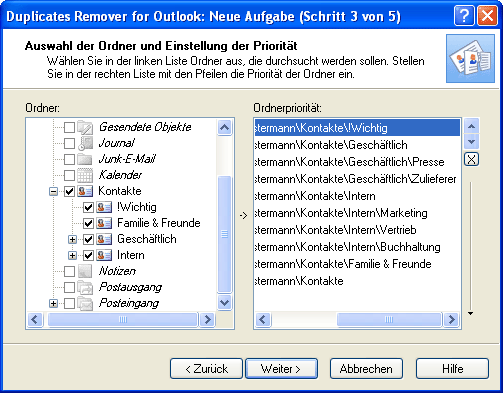
Task: Click the priority list scroll-left arrow
Action: point(263,319)
